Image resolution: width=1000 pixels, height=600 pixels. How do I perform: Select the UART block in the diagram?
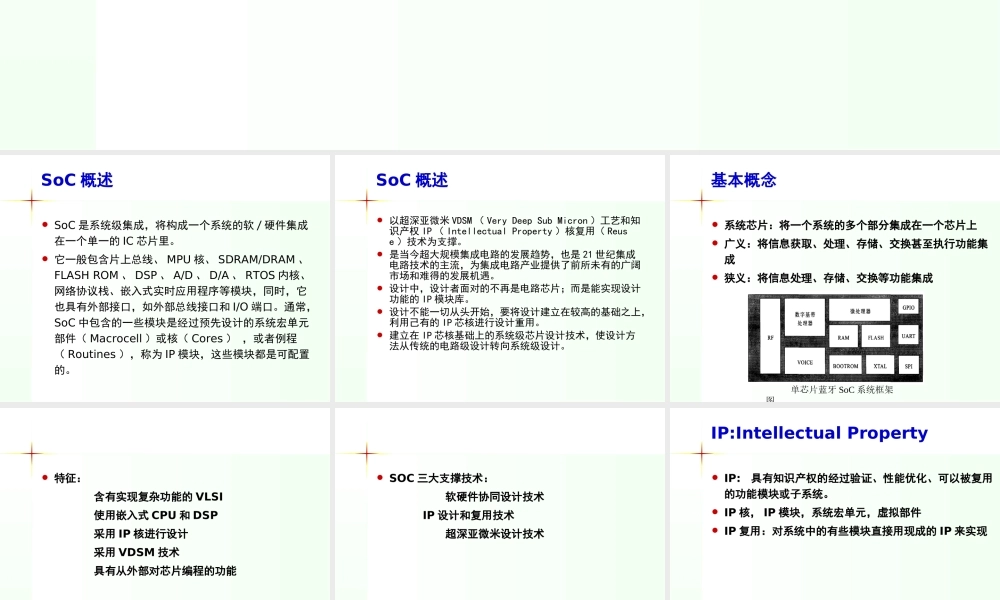pyautogui.click(x=909, y=336)
